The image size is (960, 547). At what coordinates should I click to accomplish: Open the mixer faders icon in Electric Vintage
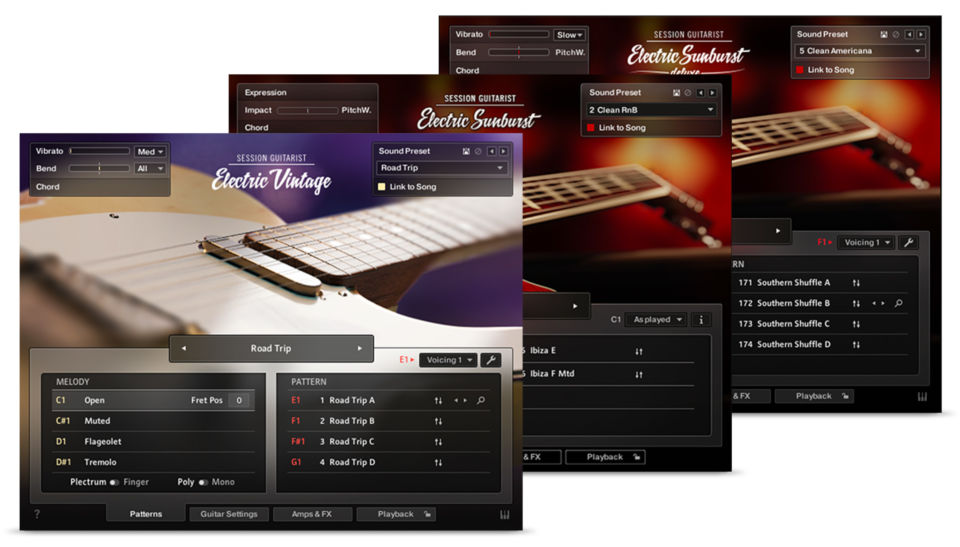pos(505,515)
